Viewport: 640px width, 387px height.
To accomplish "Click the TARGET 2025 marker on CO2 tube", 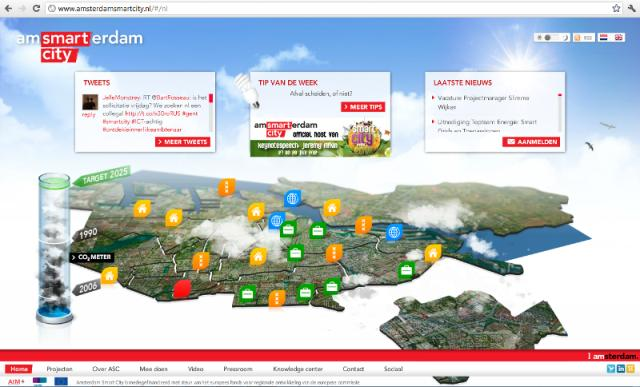I will [x=102, y=177].
